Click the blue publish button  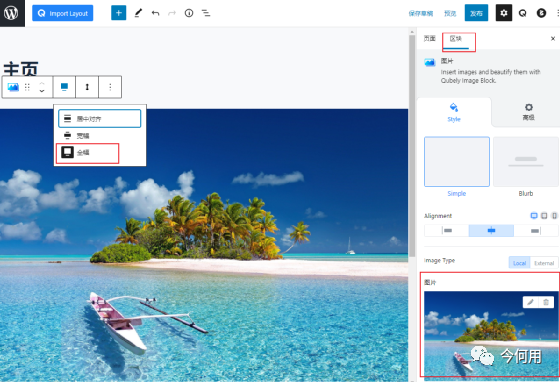pyautogui.click(x=476, y=13)
